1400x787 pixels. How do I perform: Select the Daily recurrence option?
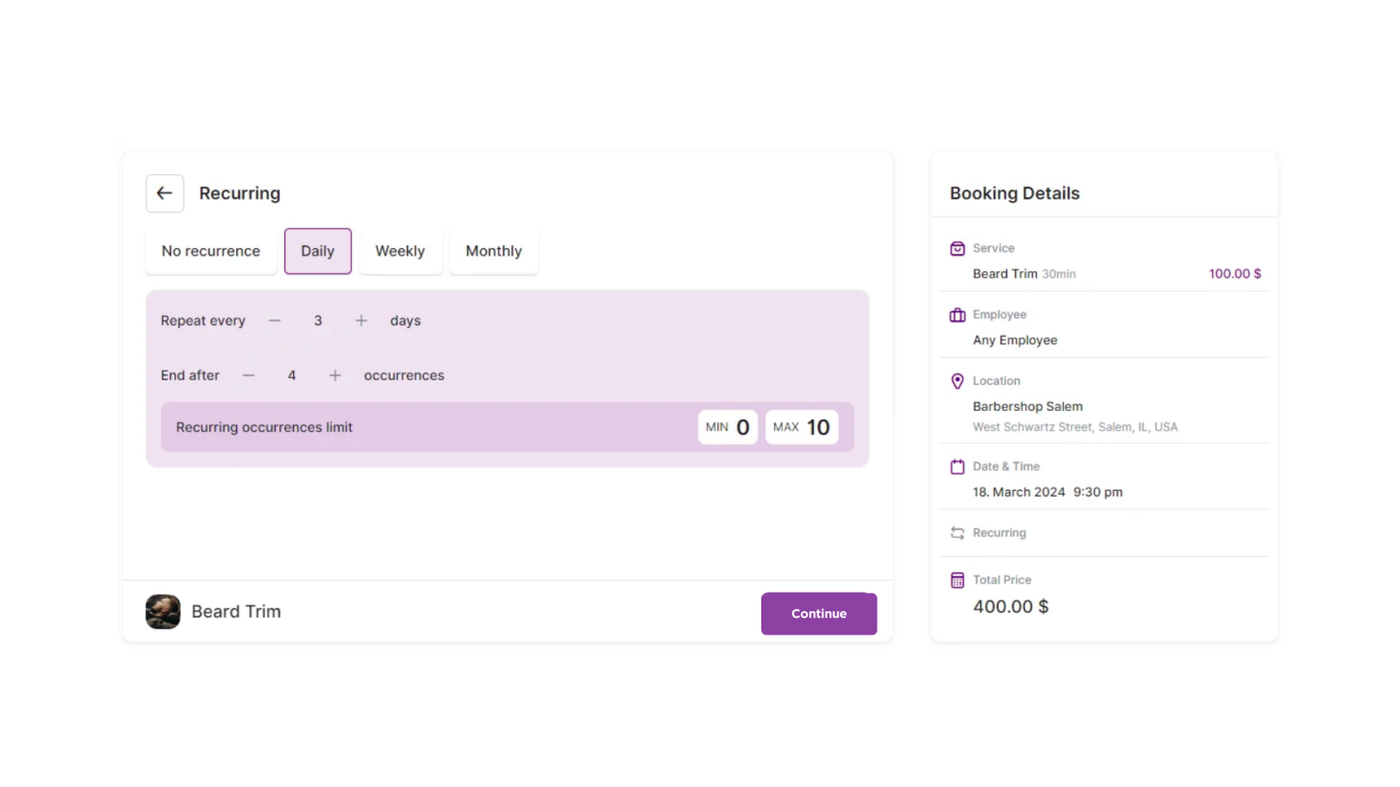(318, 251)
